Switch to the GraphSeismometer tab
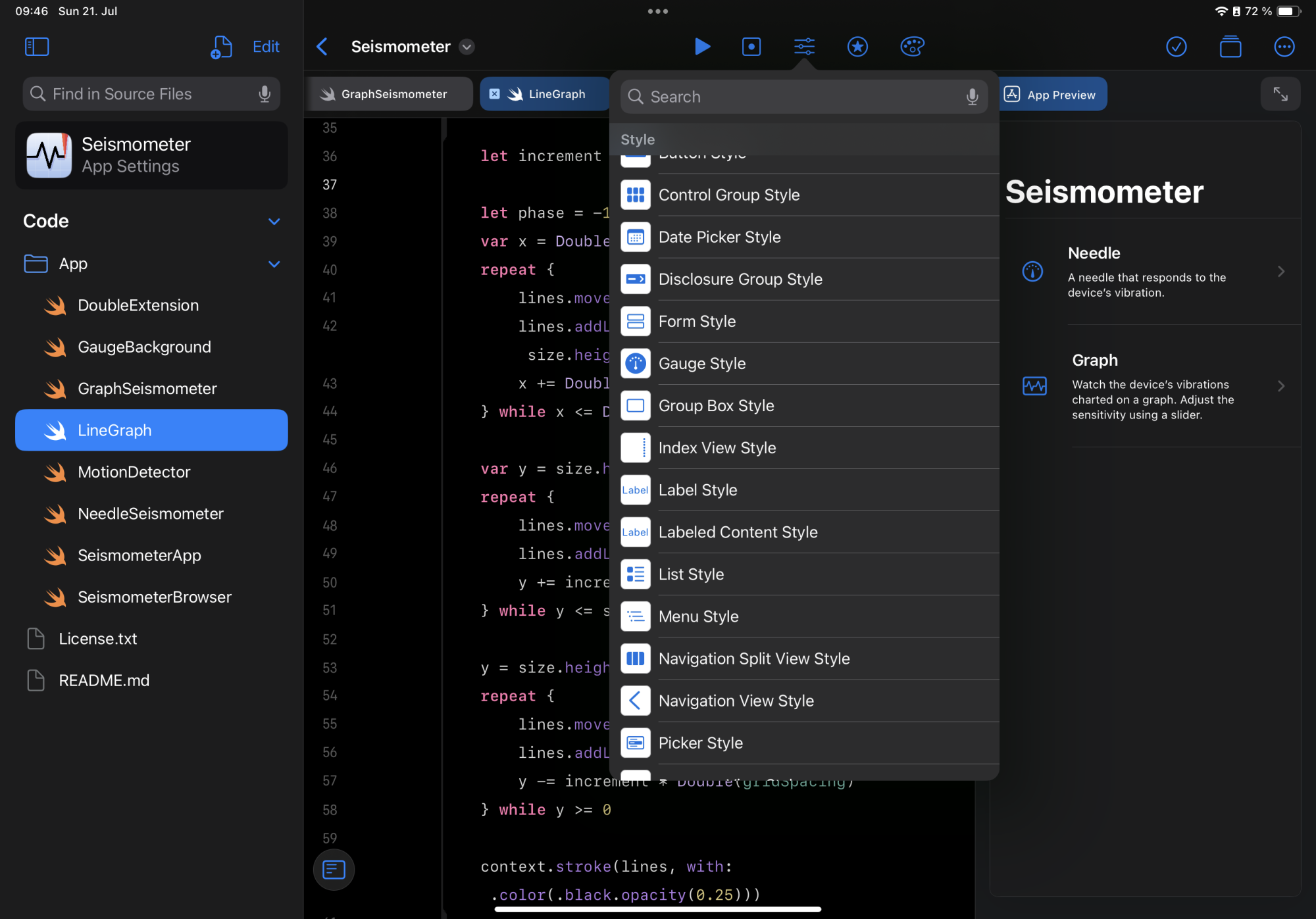 tap(393, 94)
